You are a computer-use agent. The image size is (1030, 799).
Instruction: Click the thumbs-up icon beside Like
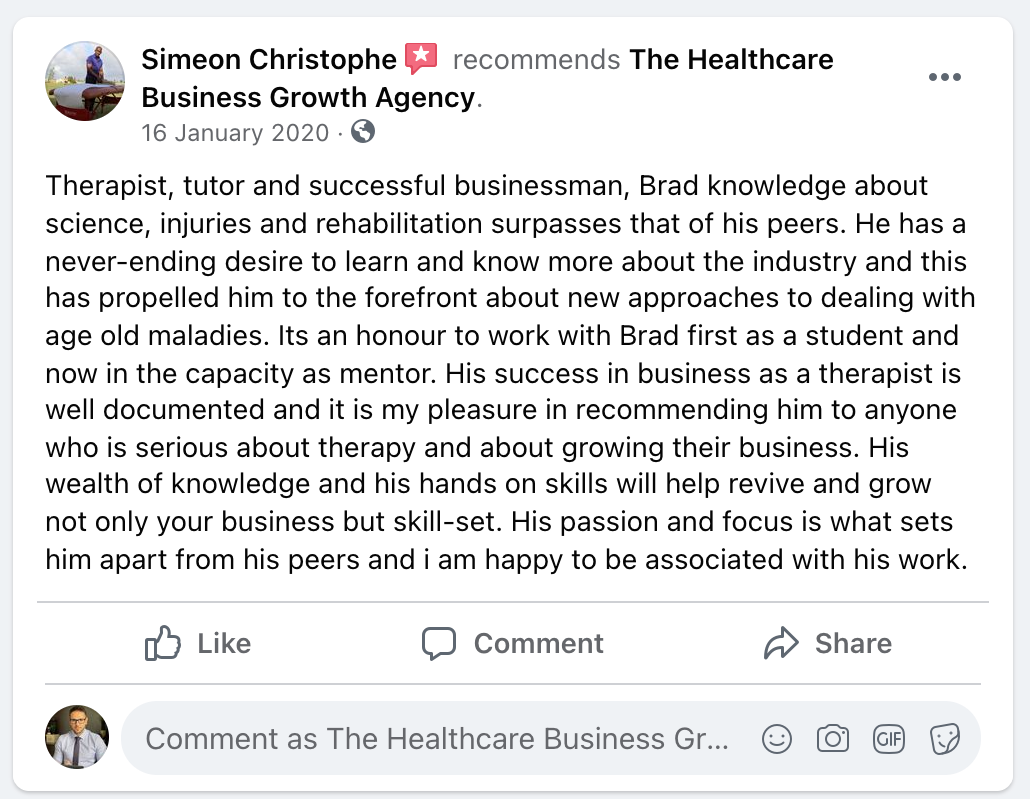pyautogui.click(x=162, y=643)
